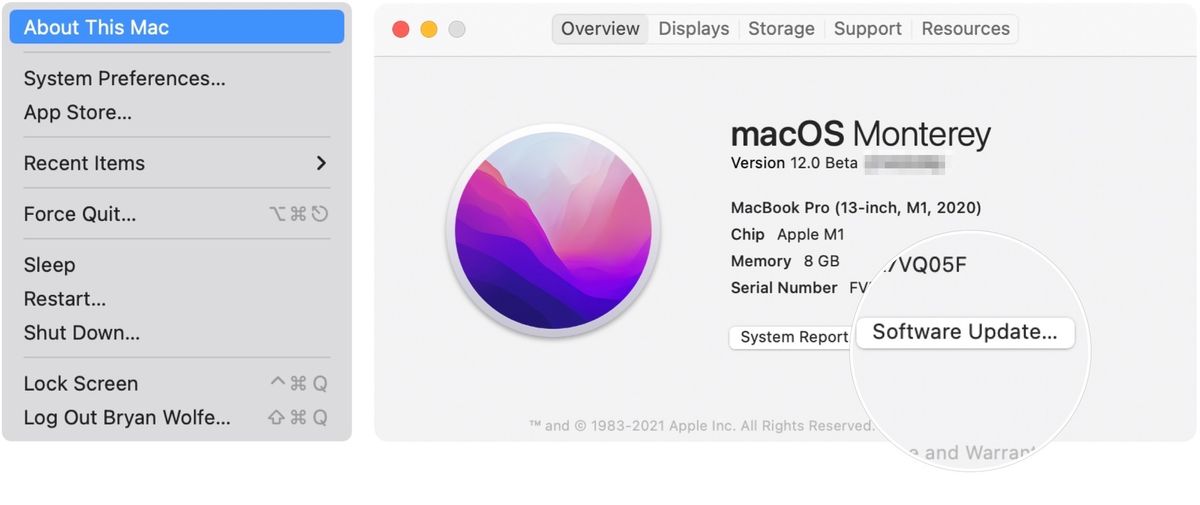Click the macOS Monterey logo image
1200x505 pixels.
coord(553,233)
